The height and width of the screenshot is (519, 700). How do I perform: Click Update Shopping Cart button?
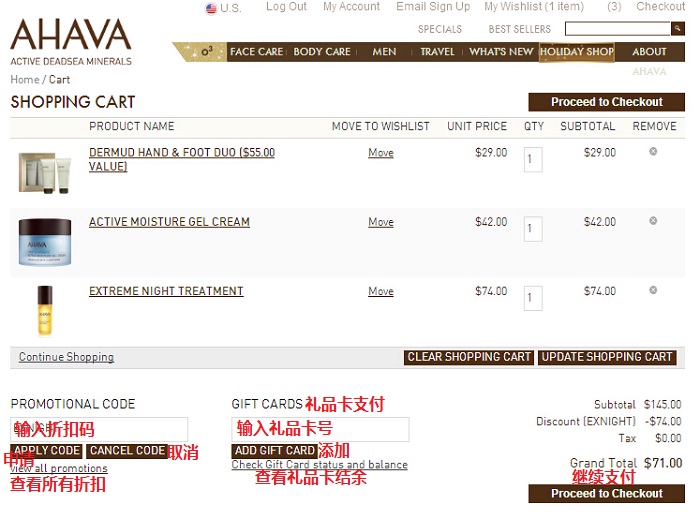coord(607,357)
